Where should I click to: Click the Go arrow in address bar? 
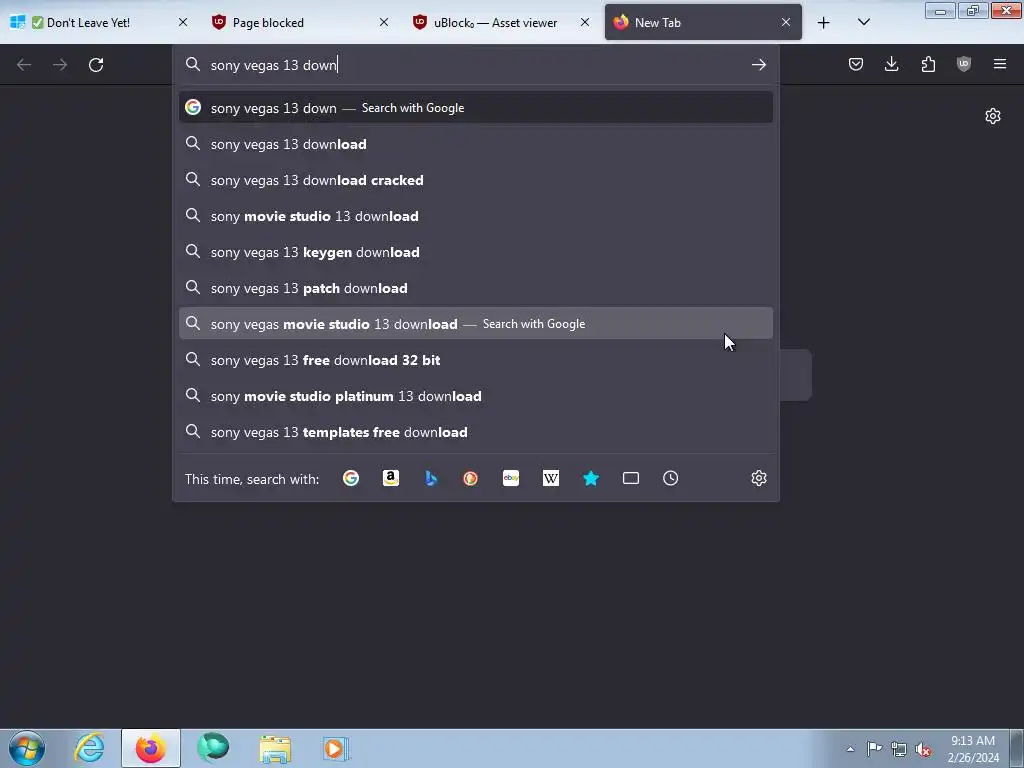(758, 64)
